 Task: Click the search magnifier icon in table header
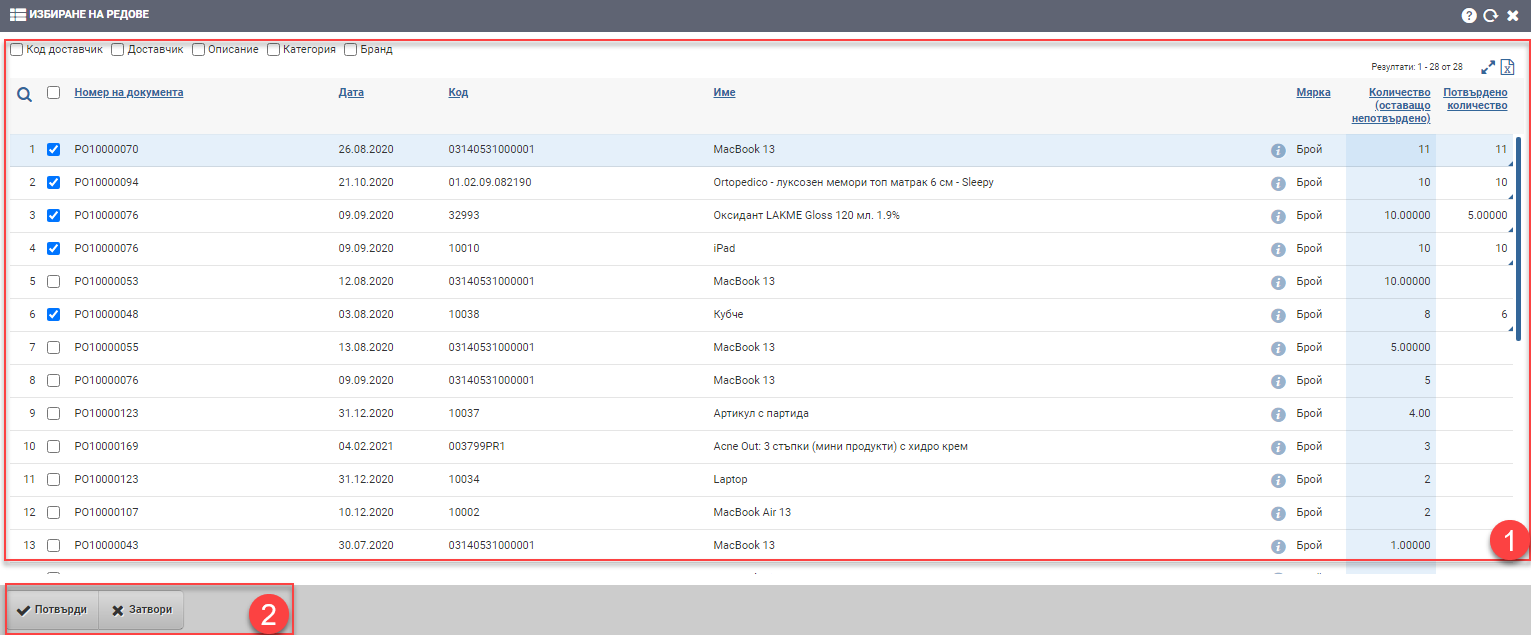(x=25, y=95)
